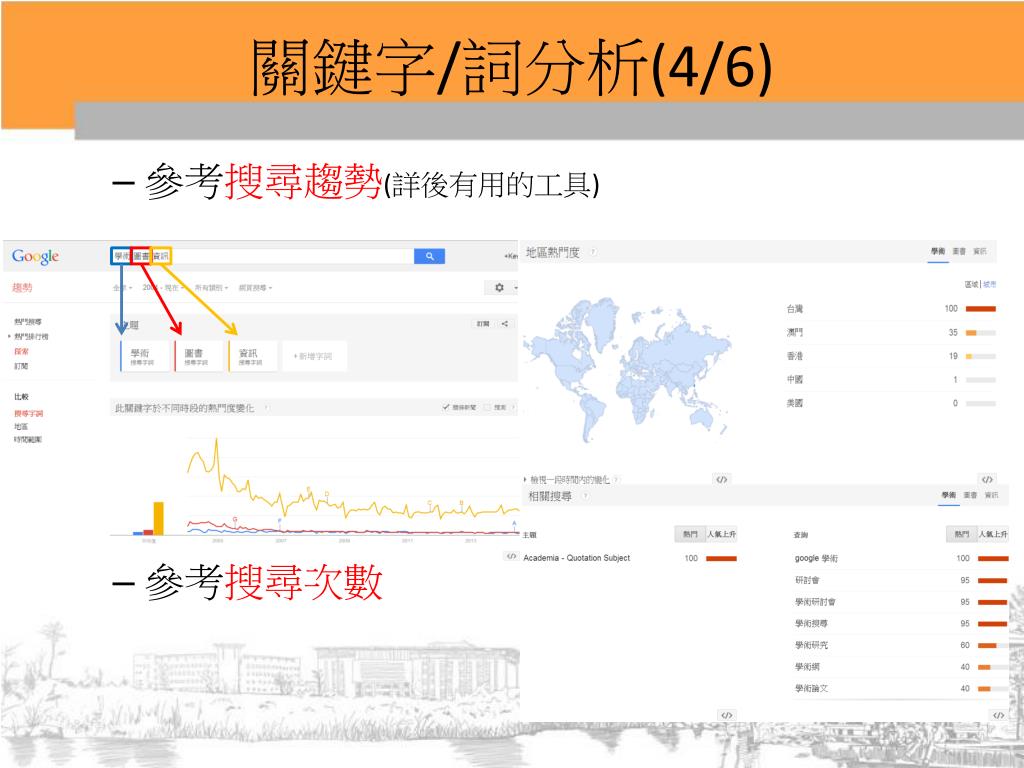Click the world map in 地區熱門度

click(x=628, y=369)
